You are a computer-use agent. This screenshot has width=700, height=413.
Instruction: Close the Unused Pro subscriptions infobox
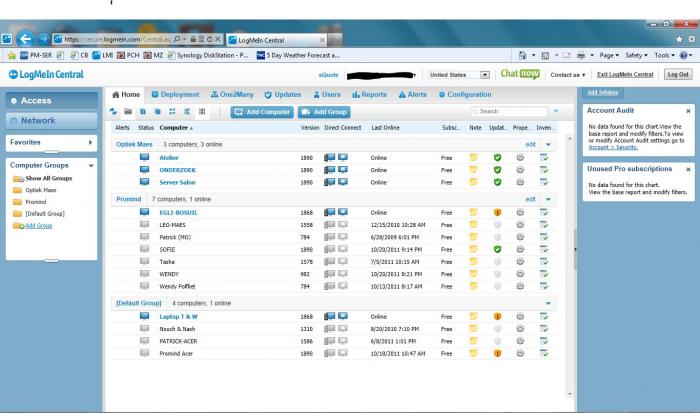pos(688,169)
